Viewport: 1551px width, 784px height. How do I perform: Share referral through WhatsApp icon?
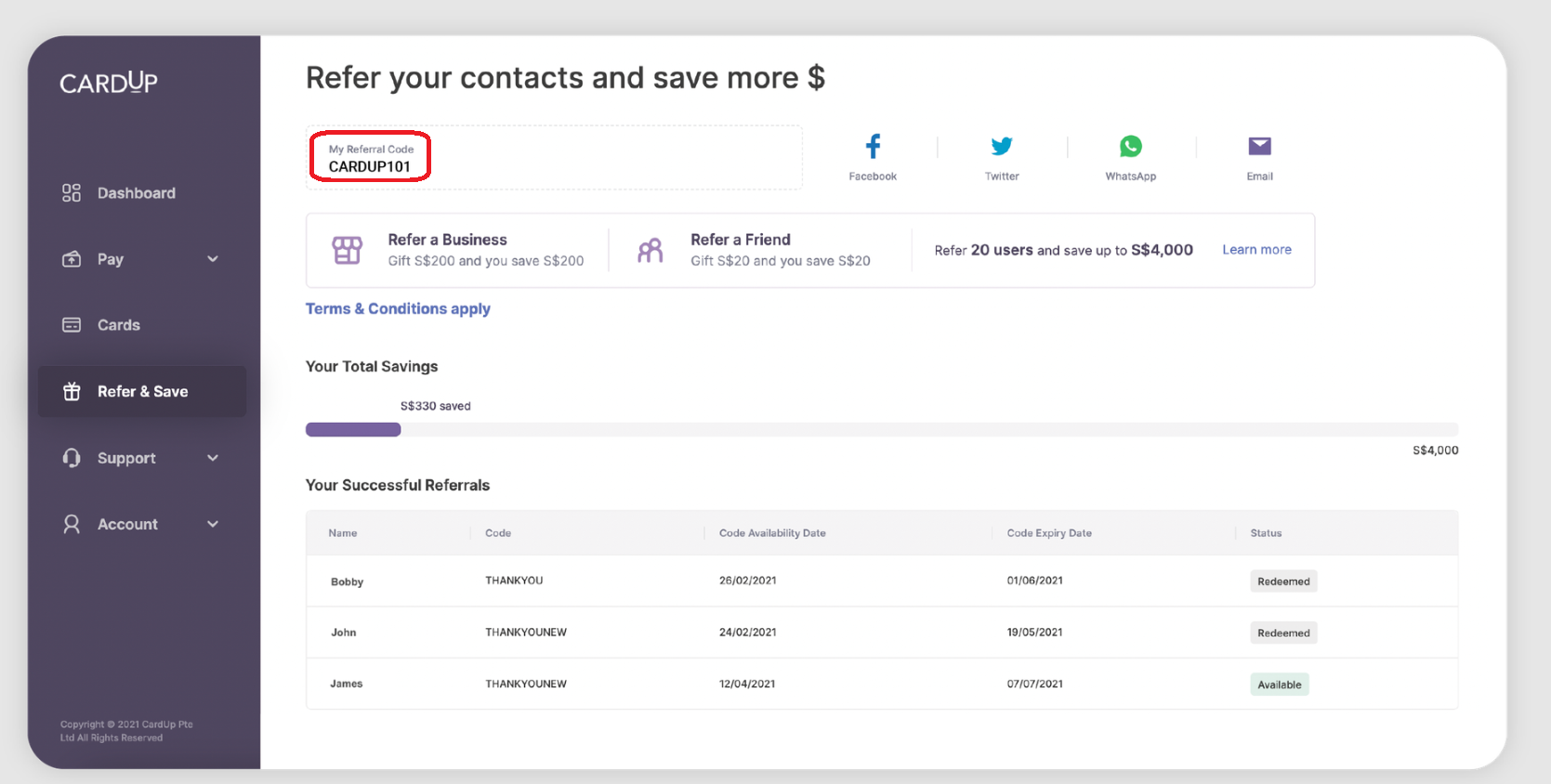(1130, 147)
